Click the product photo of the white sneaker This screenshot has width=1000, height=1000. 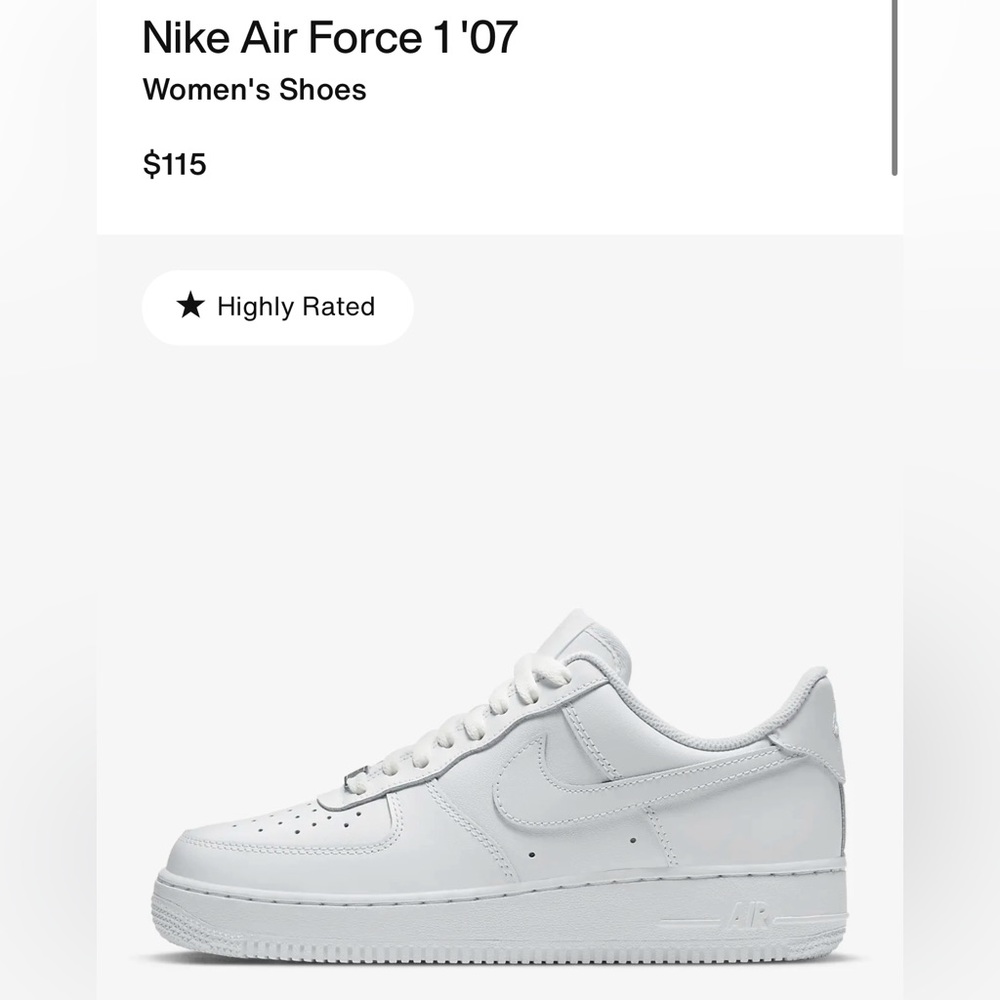[500, 790]
